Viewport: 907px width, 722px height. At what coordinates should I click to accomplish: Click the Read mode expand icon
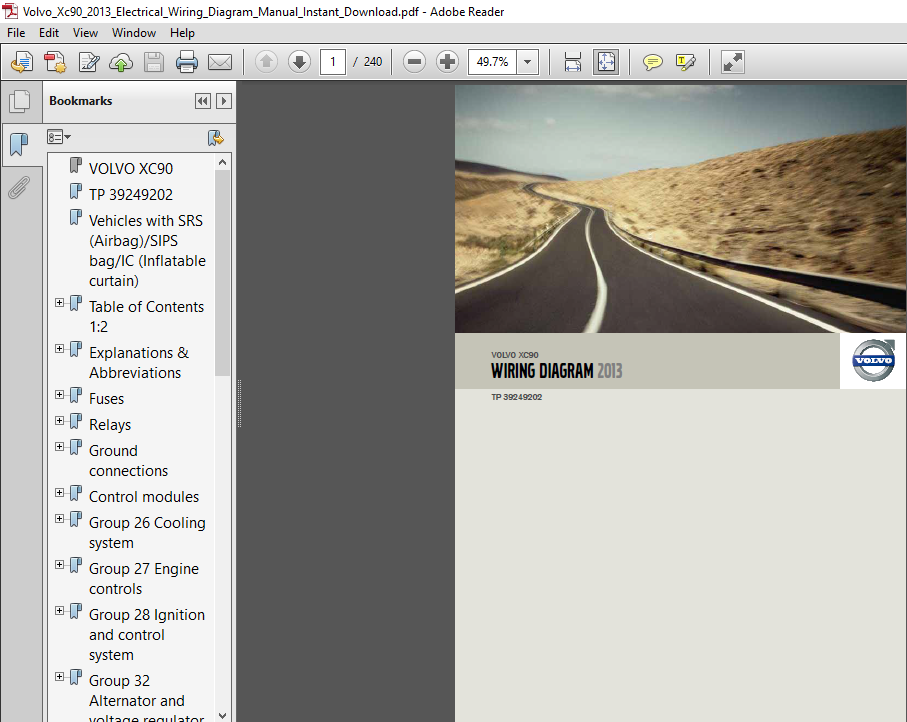(x=732, y=62)
